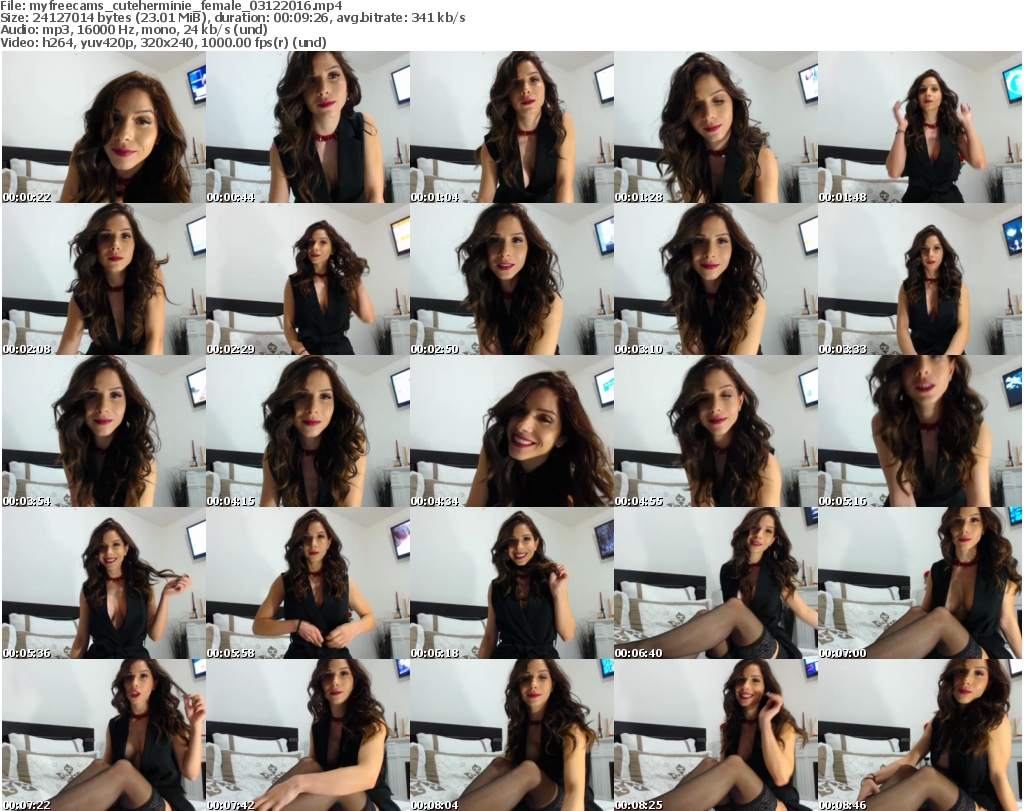Image resolution: width=1024 pixels, height=811 pixels.
Task: Click the Audio line showing mp3 16000 Hz
Action: (134, 30)
